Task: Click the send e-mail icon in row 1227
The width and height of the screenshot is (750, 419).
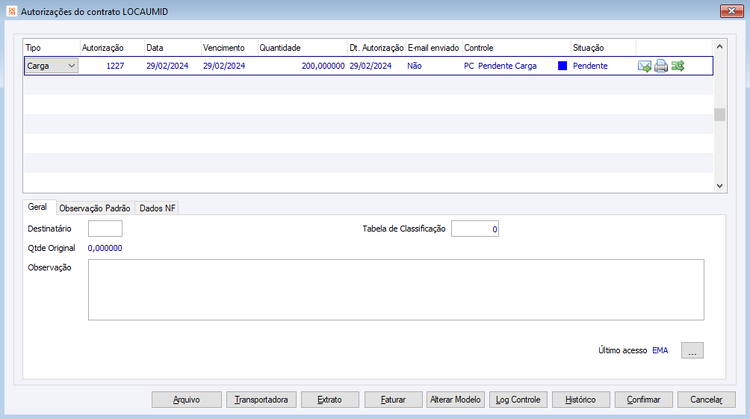Action: click(644, 66)
